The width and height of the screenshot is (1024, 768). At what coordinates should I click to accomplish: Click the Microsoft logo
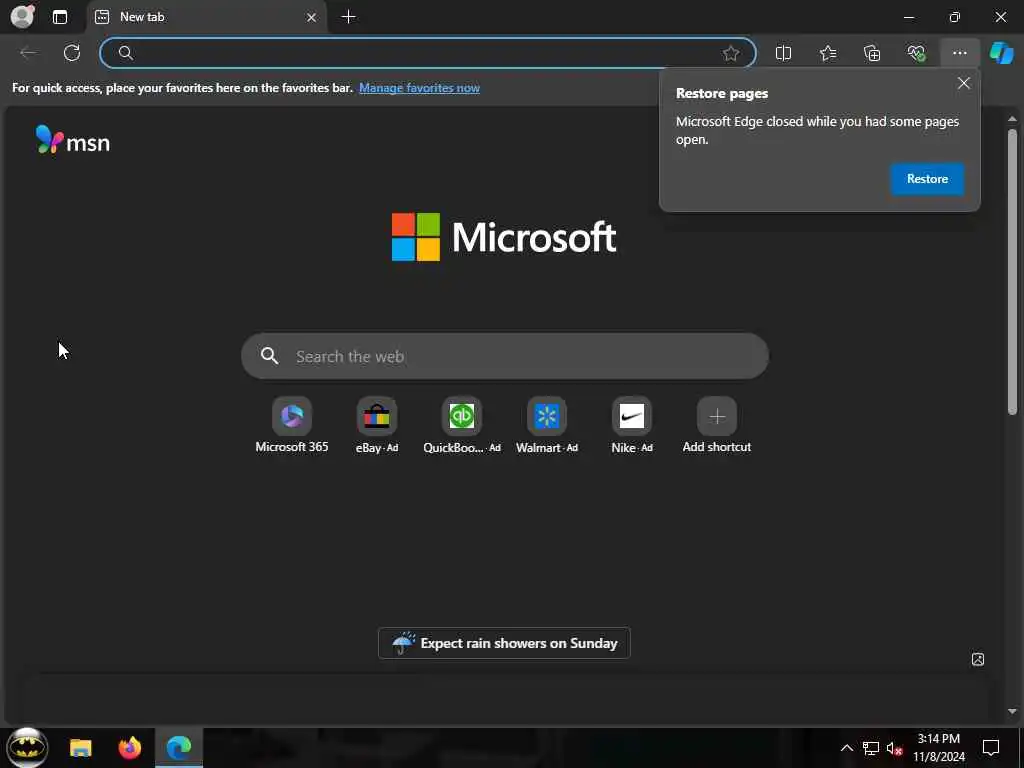[x=504, y=236]
